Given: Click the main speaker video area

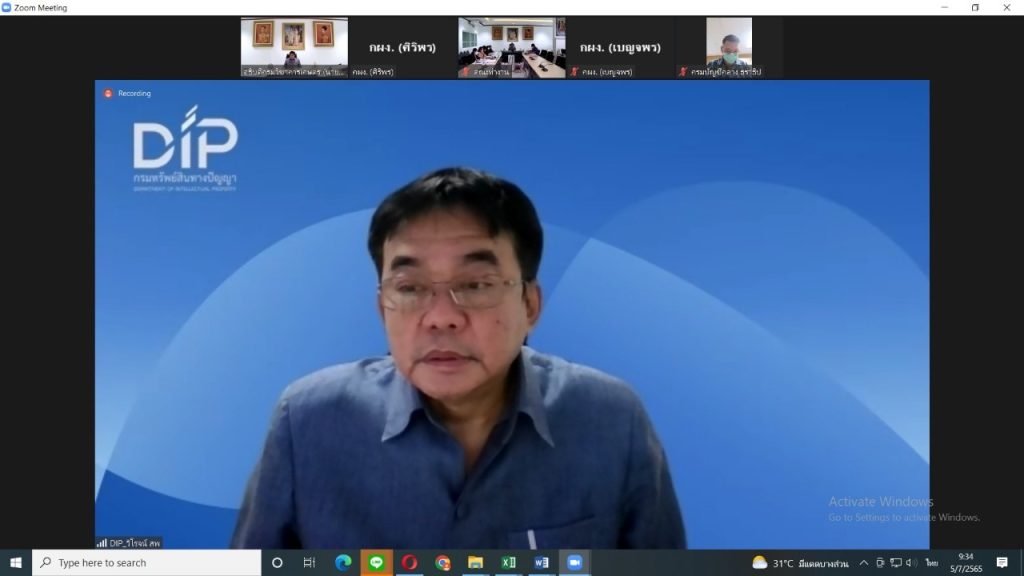Looking at the screenshot, I should (x=512, y=314).
